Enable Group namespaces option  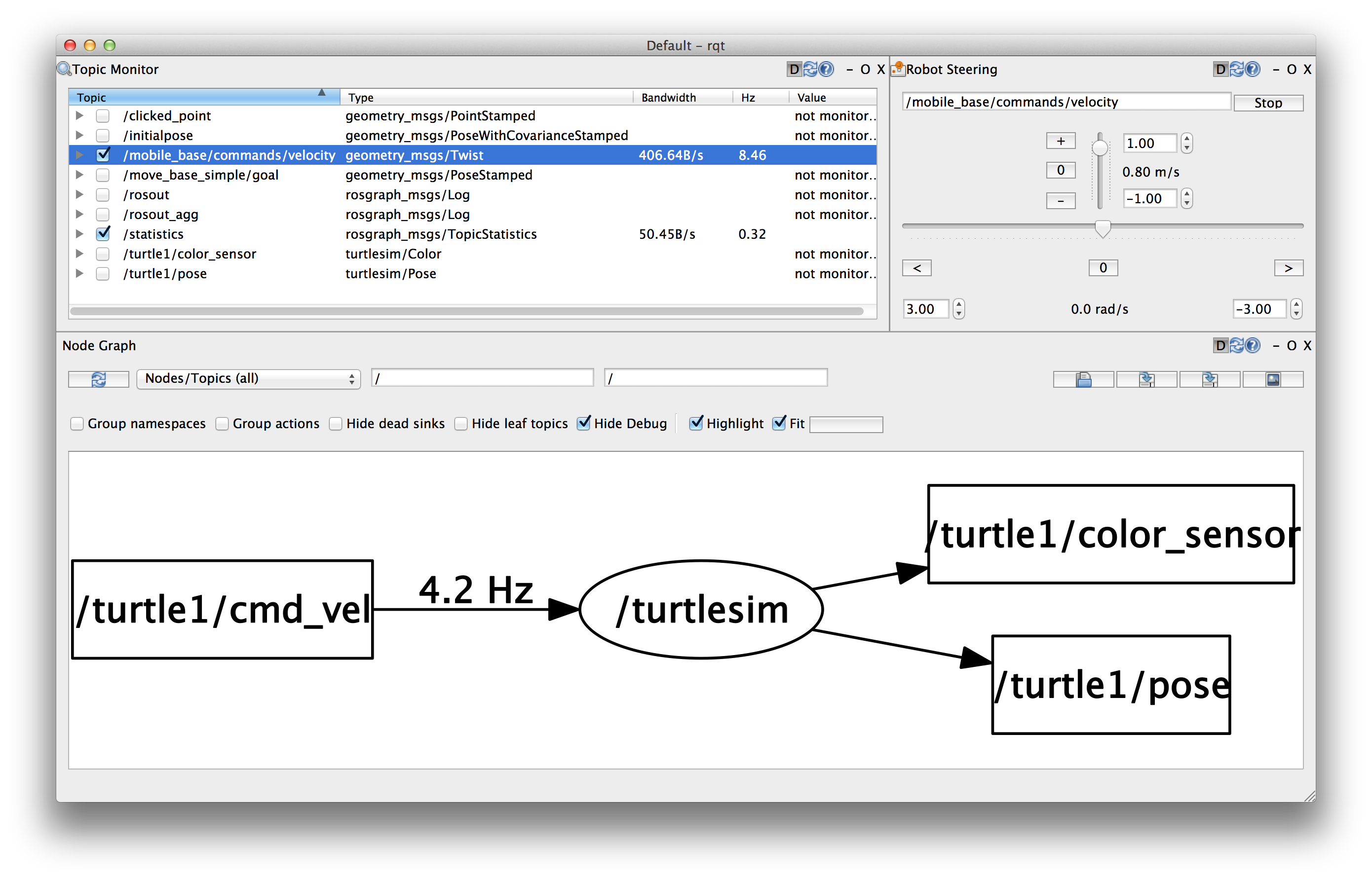pyautogui.click(x=77, y=424)
